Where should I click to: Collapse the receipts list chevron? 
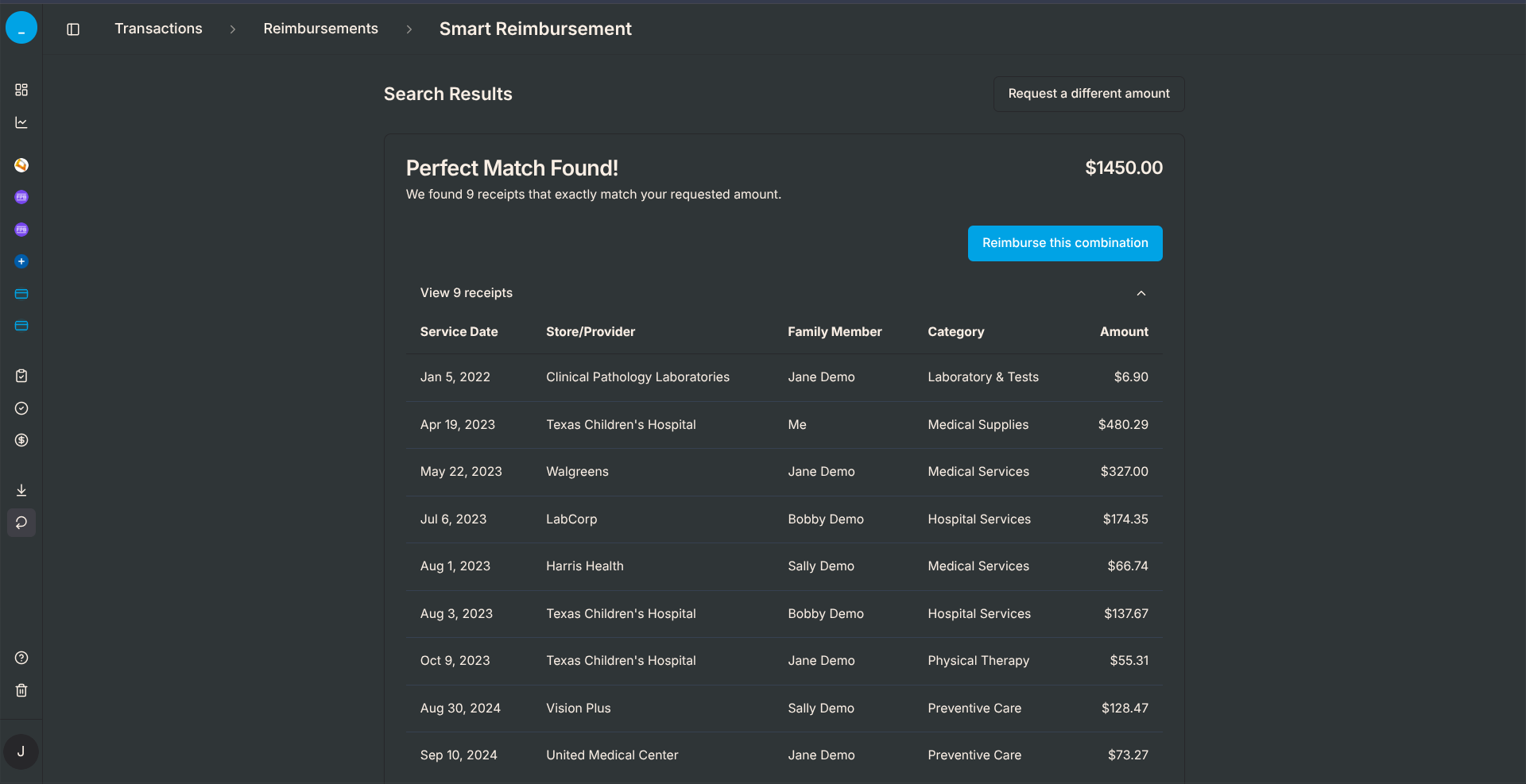point(1141,293)
